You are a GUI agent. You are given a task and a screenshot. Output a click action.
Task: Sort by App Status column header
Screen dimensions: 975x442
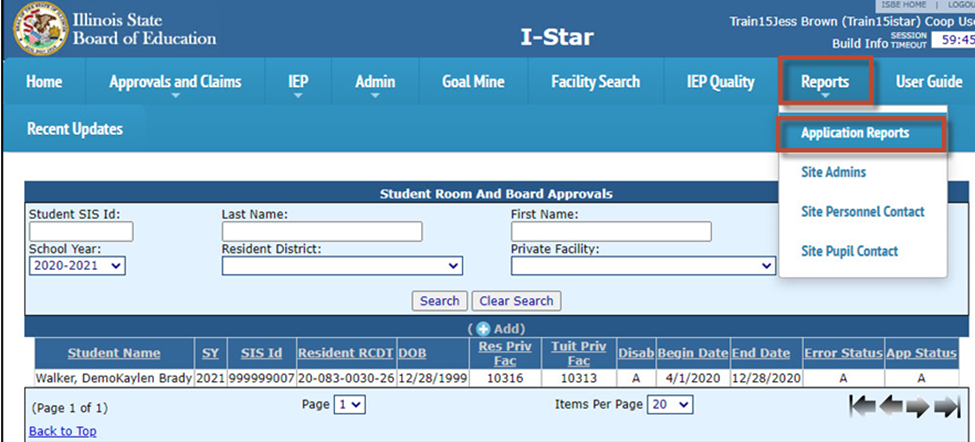click(x=922, y=354)
